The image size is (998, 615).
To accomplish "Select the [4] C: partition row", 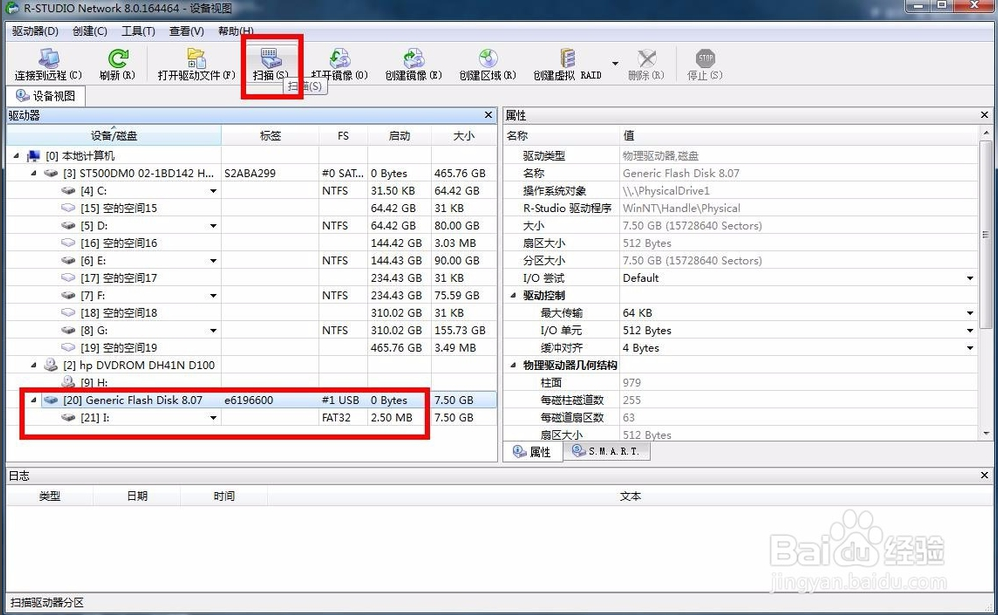I will point(251,190).
